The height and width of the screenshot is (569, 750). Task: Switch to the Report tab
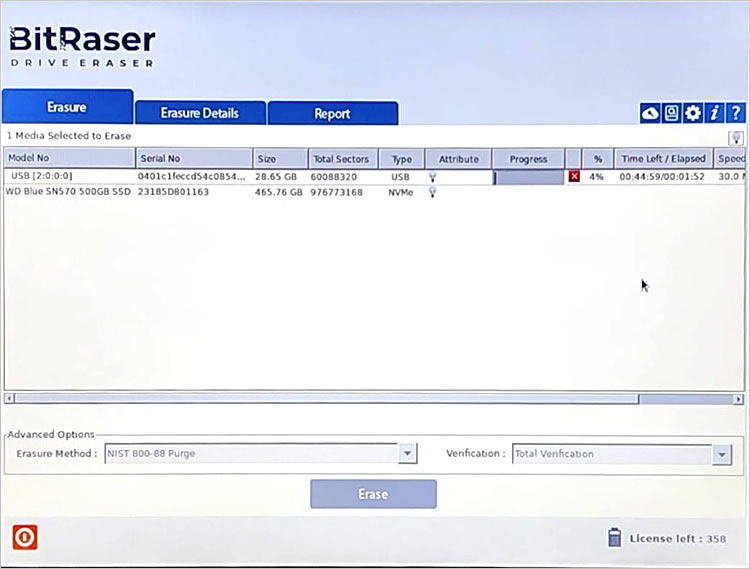coord(333,113)
